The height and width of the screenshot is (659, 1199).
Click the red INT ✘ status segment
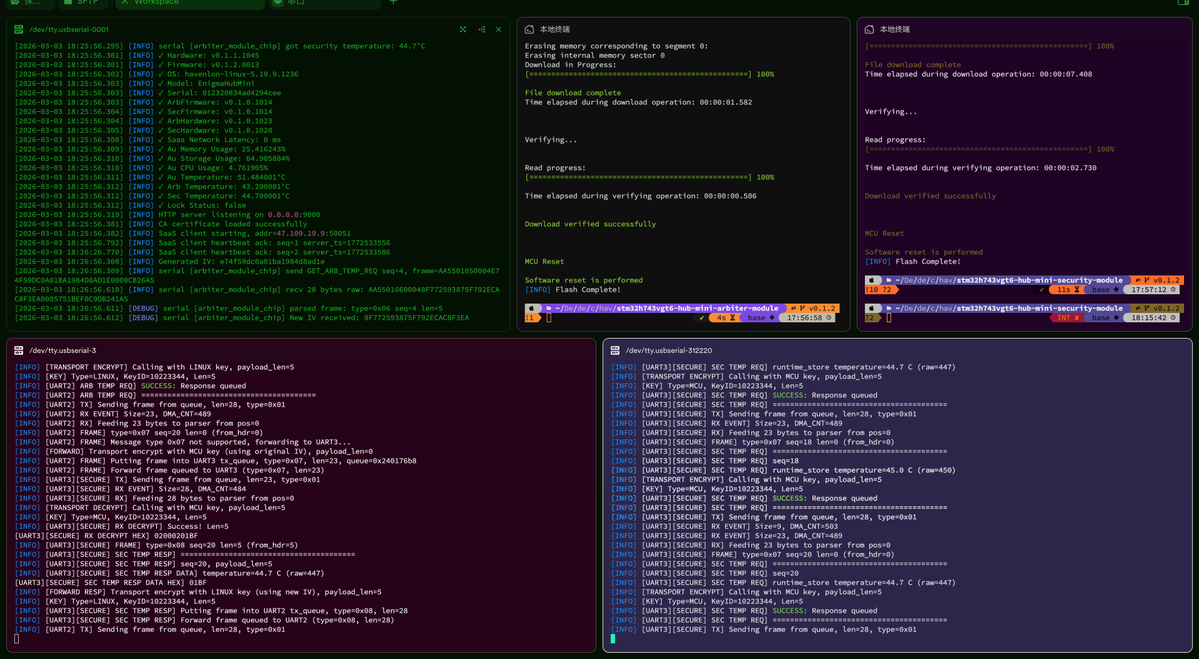point(1067,317)
